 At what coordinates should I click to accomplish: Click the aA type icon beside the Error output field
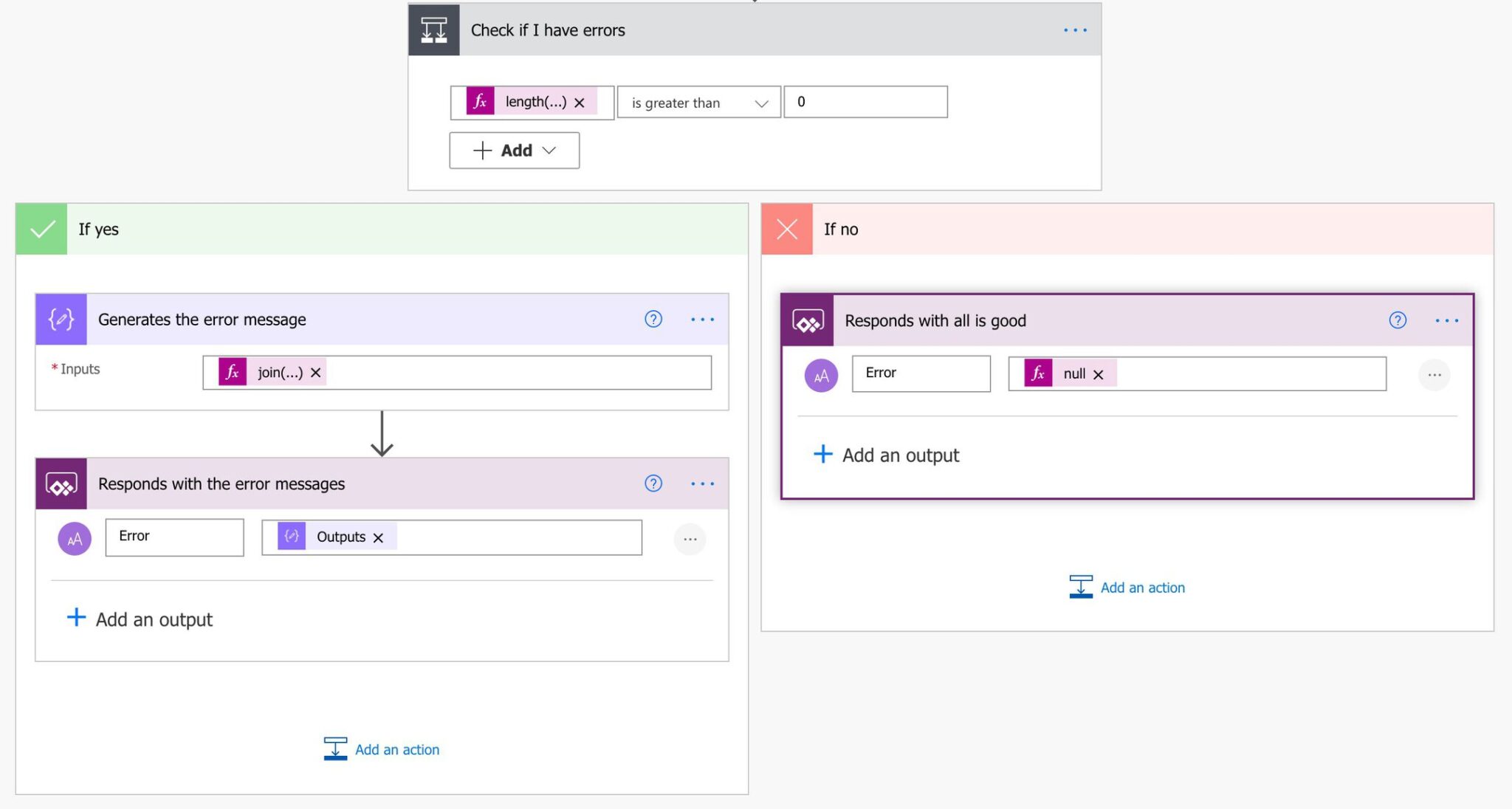click(74, 538)
